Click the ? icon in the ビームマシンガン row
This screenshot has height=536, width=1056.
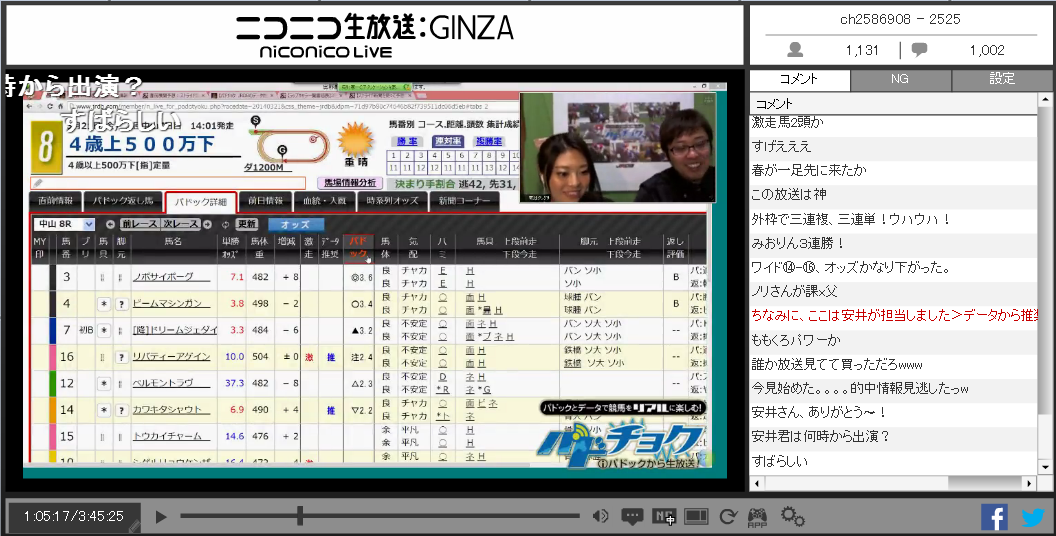point(122,304)
